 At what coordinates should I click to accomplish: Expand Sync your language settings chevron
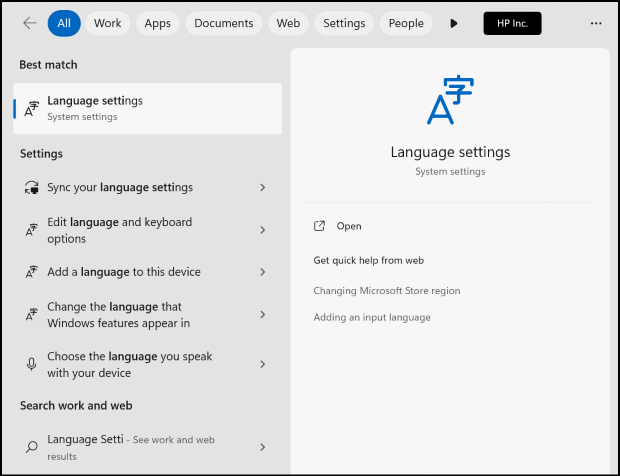262,188
